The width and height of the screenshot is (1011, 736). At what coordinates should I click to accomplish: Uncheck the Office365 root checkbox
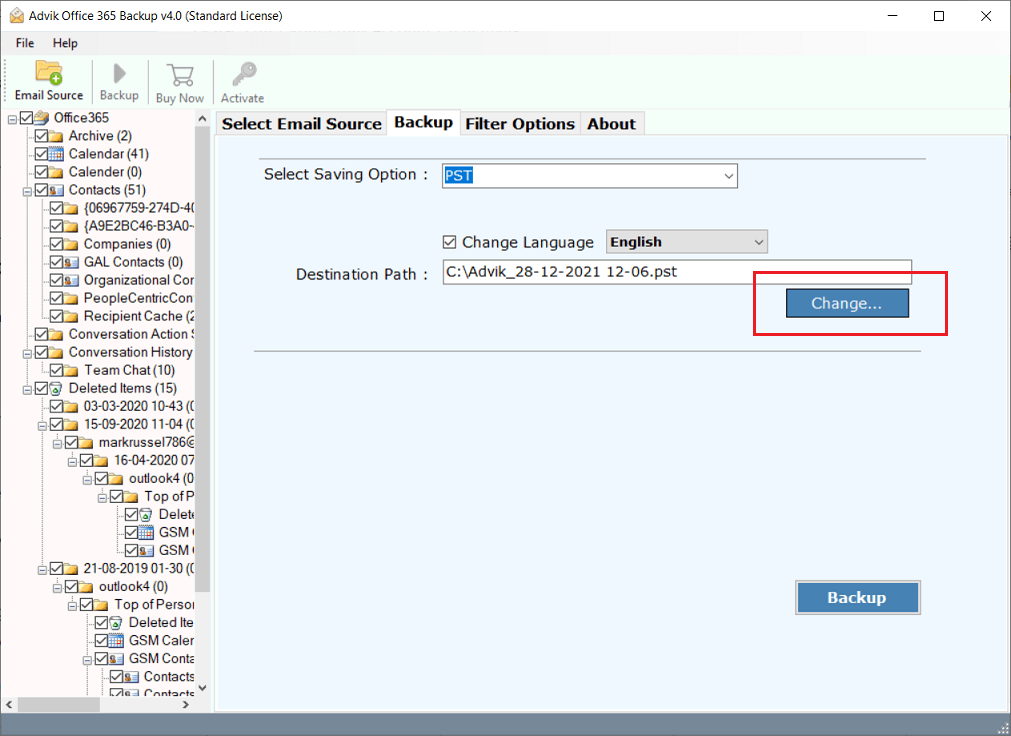26,117
